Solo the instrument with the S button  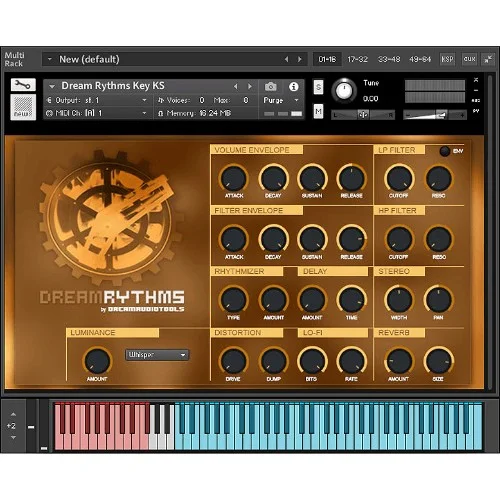tap(318, 88)
